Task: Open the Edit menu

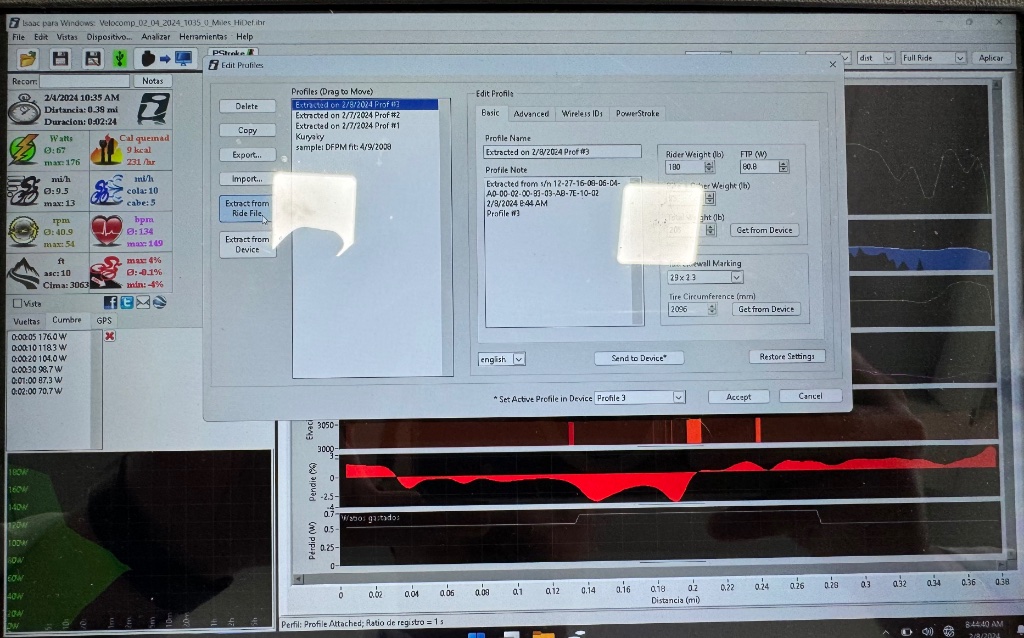Action: coord(40,37)
